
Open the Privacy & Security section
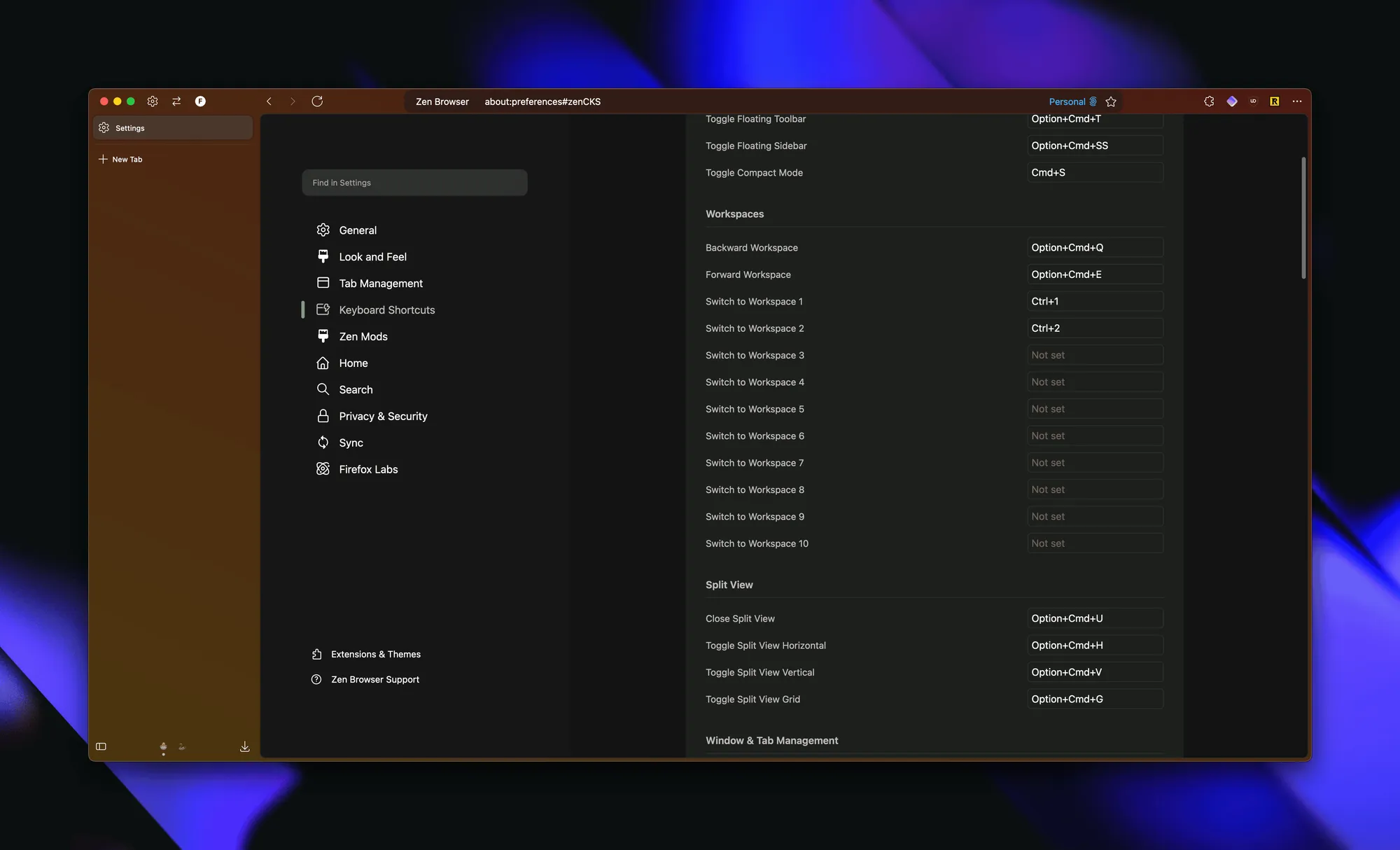point(383,416)
